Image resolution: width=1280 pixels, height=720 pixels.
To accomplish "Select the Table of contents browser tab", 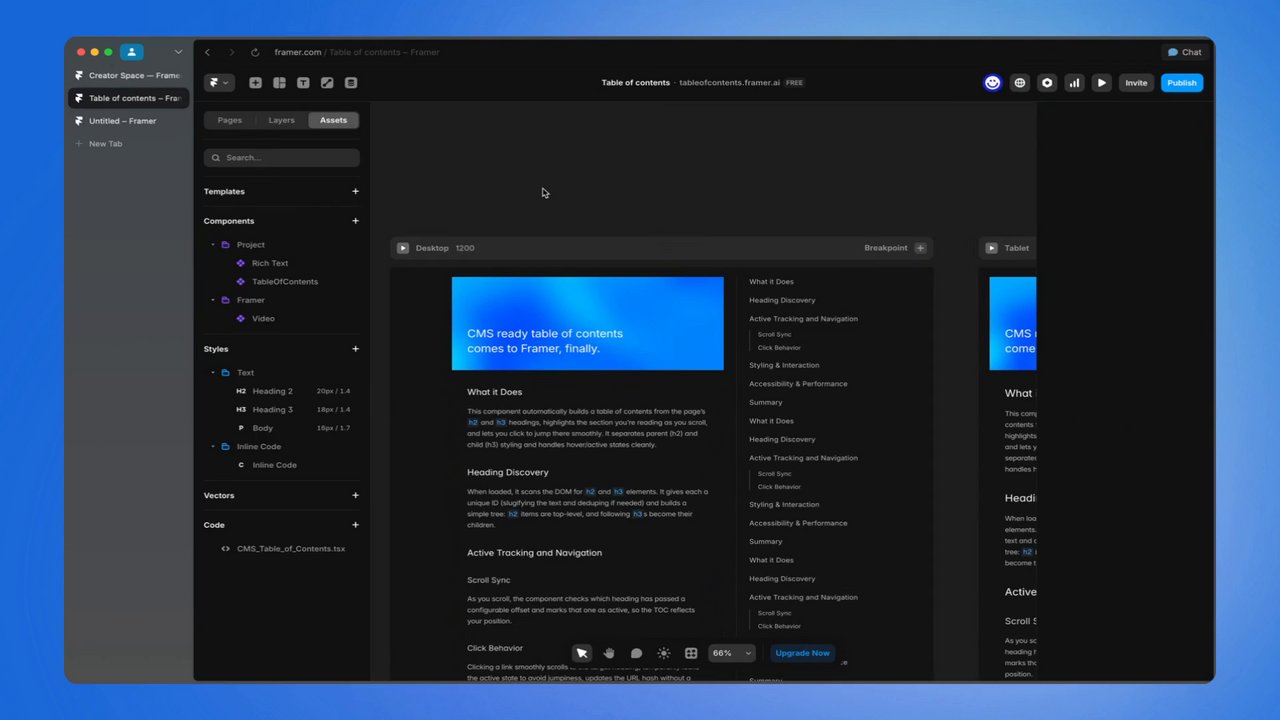I will [128, 98].
